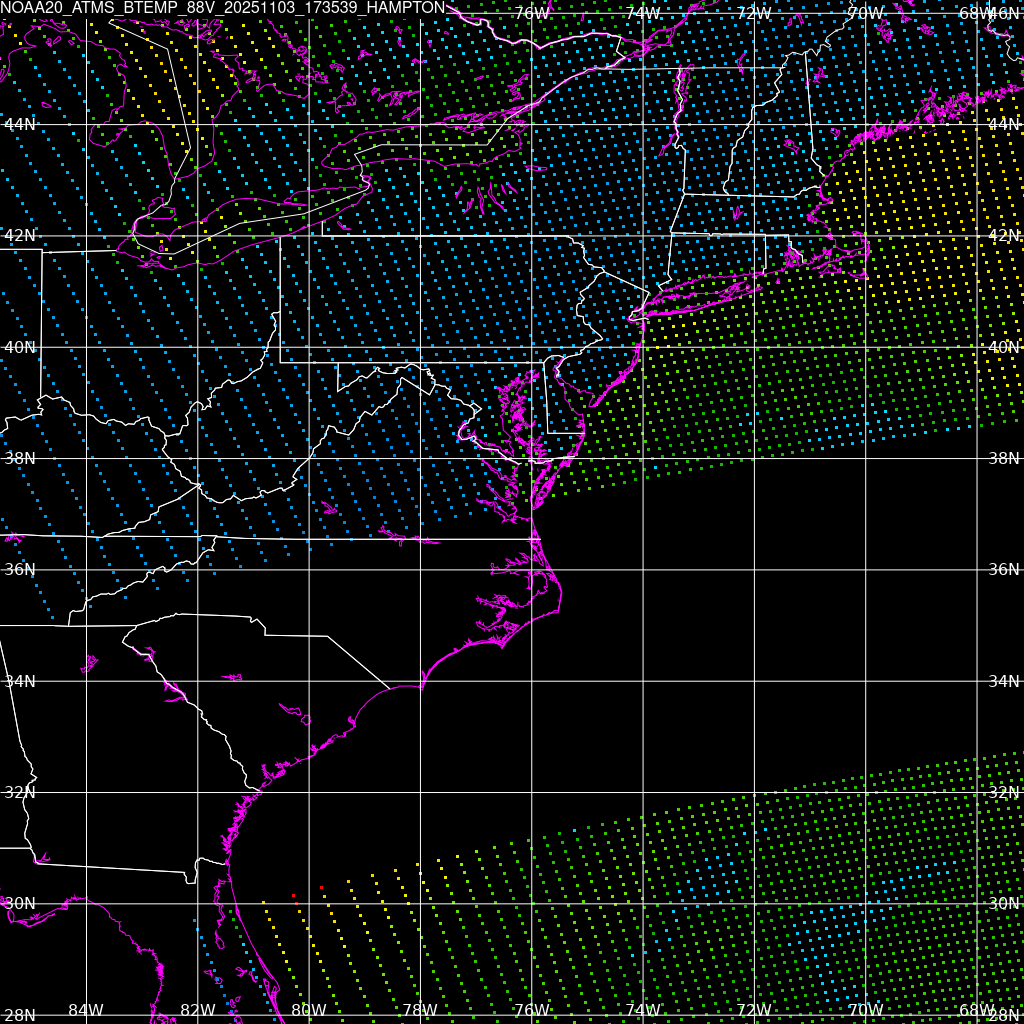The width and height of the screenshot is (1024, 1024).
Task: Click the 42N label on right edge
Action: tap(1003, 236)
